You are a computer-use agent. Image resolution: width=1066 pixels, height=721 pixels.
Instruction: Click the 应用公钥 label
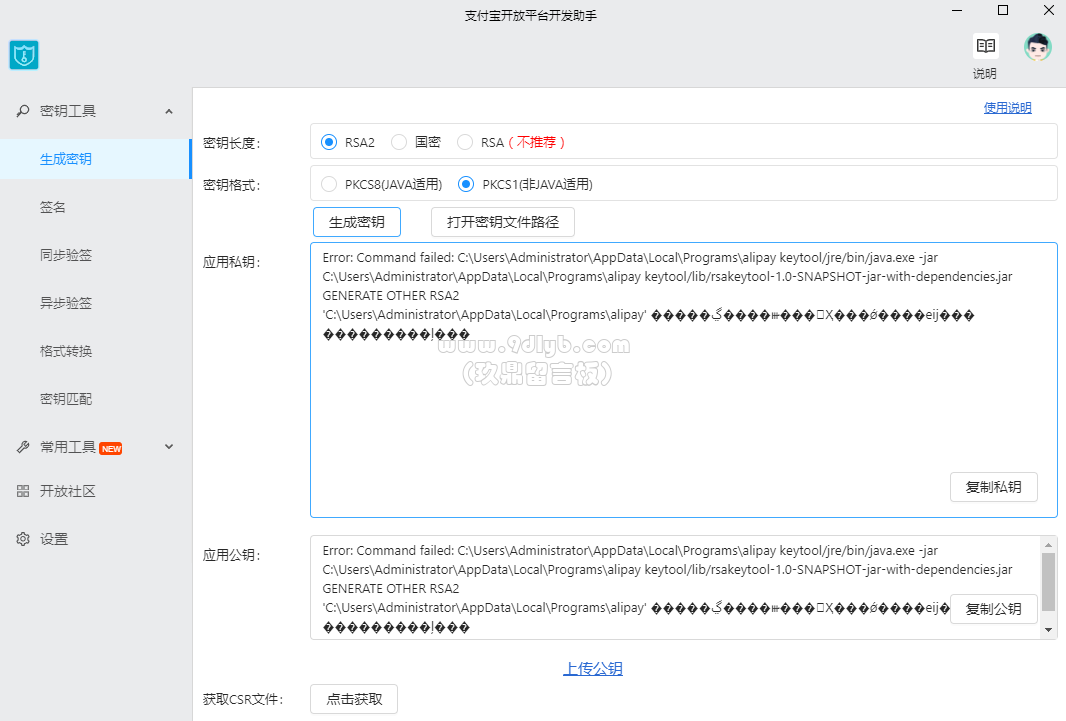[231, 555]
